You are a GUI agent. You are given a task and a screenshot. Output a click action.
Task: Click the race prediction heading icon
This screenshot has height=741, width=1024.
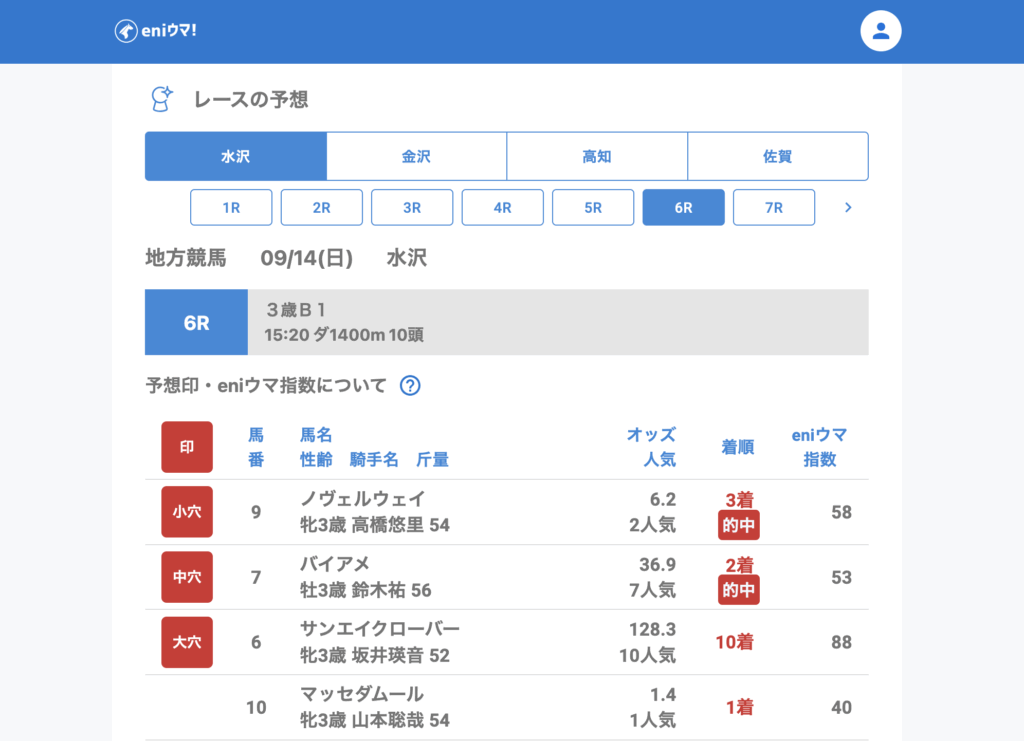click(x=161, y=99)
